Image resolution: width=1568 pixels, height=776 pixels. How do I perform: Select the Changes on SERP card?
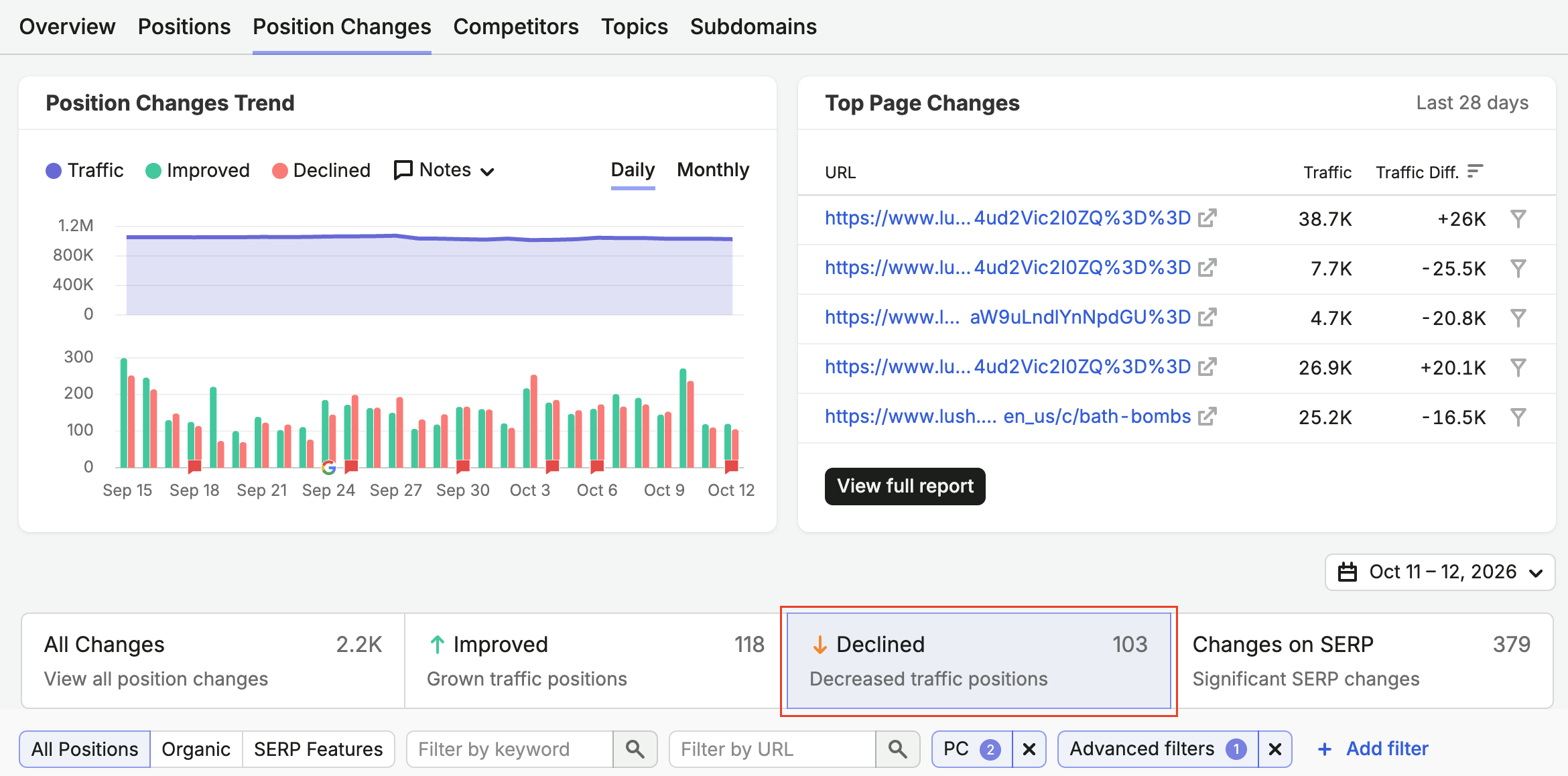1362,661
